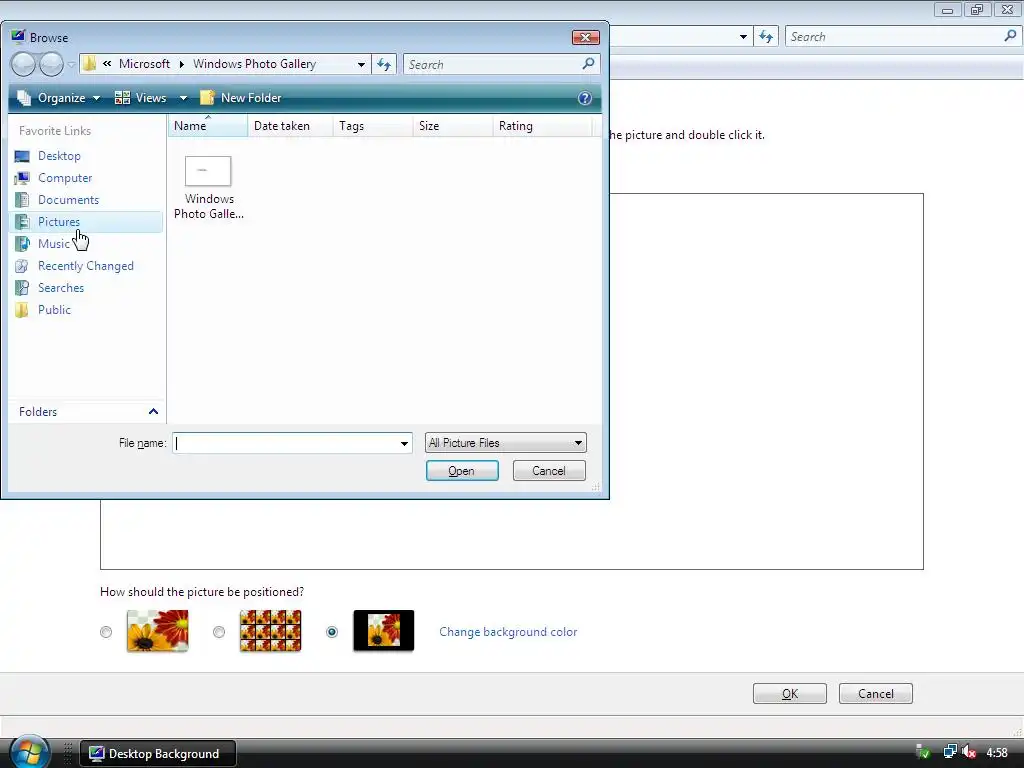Click the Searches folder icon
Screen dimensions: 1024x768
[x=22, y=287]
